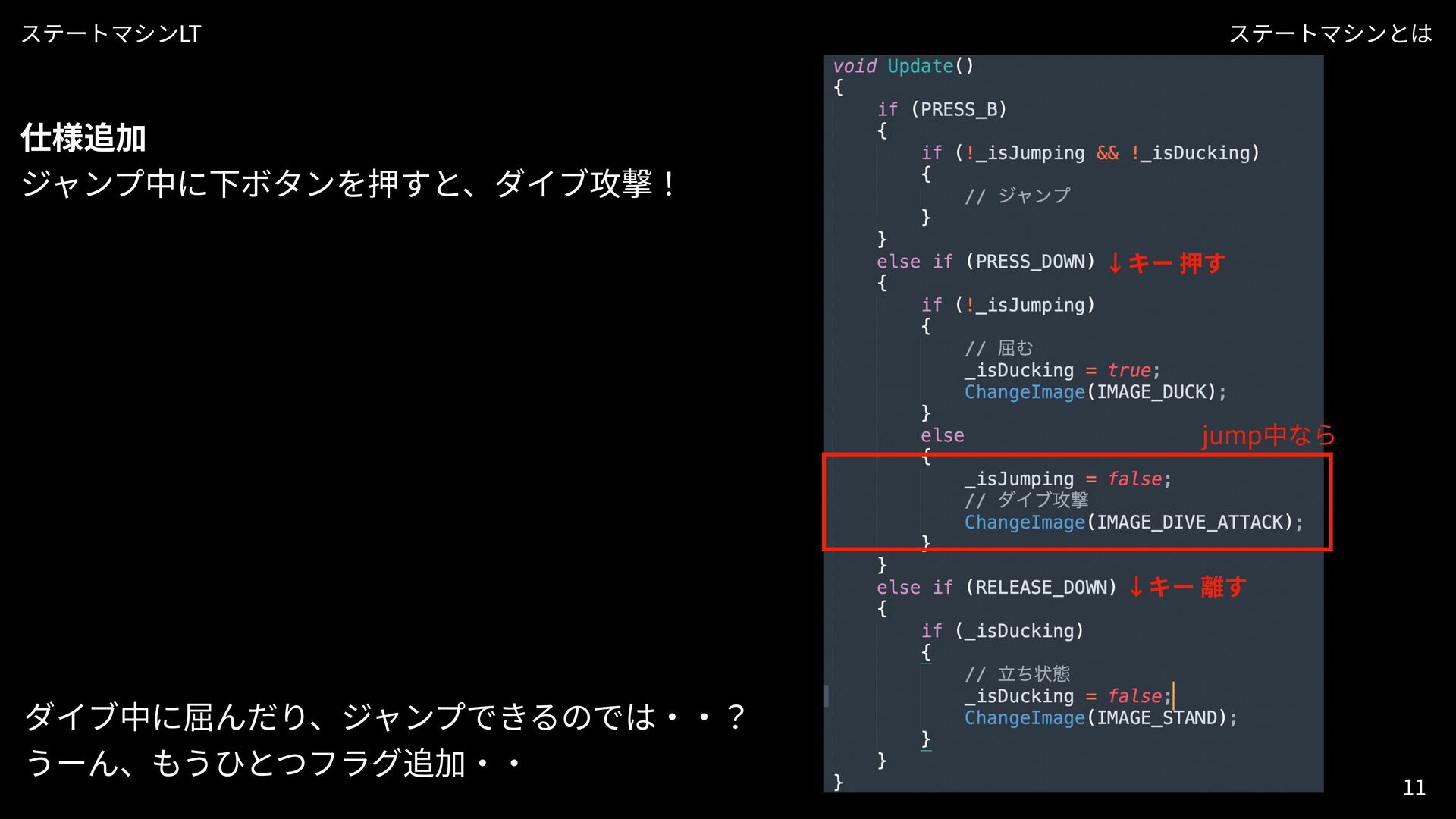
Task: Click the ↓キー 離す red annotation
Action: tap(1187, 586)
